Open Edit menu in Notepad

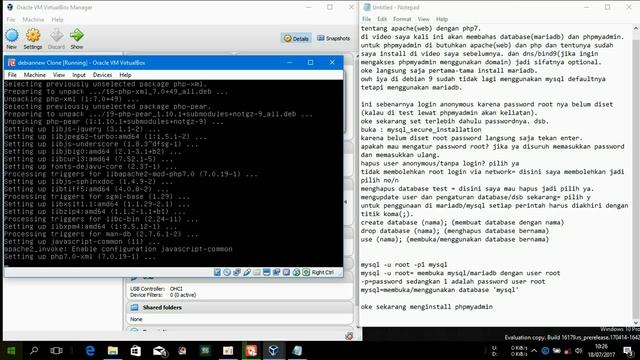[x=382, y=19]
